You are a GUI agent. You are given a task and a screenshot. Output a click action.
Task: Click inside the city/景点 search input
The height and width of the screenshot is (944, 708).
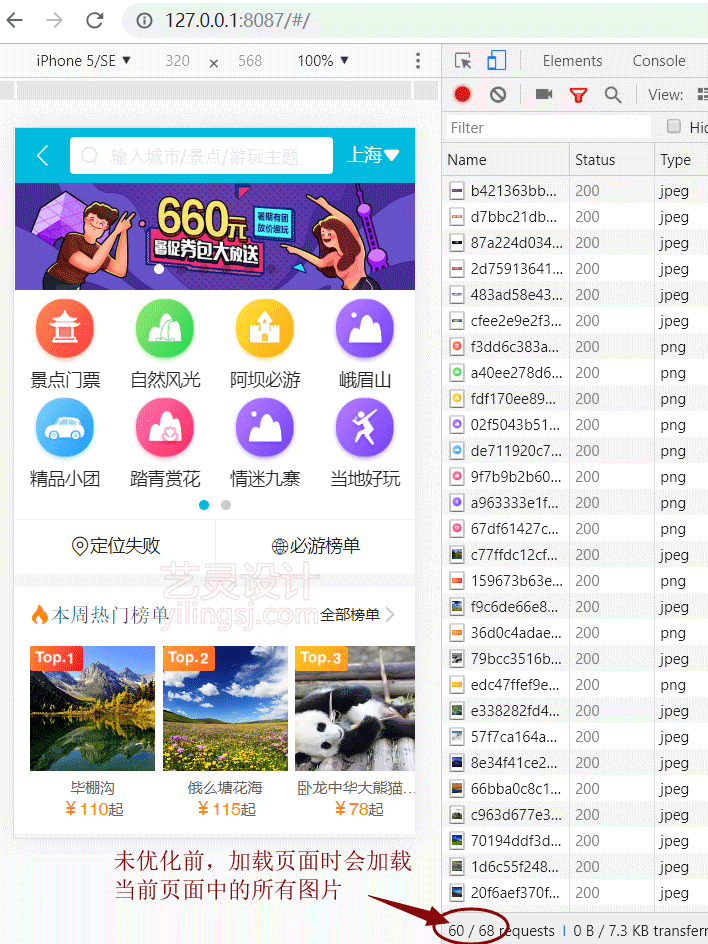click(x=201, y=155)
